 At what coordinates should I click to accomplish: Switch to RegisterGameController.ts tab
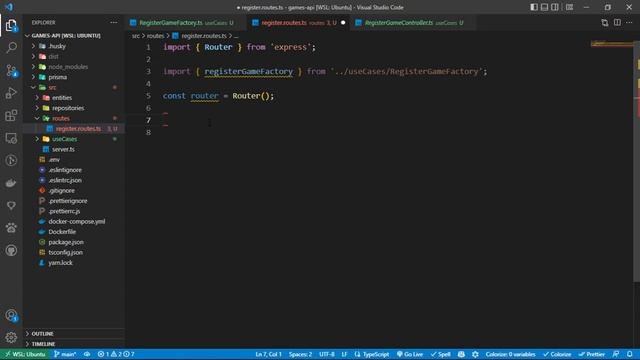413,23
